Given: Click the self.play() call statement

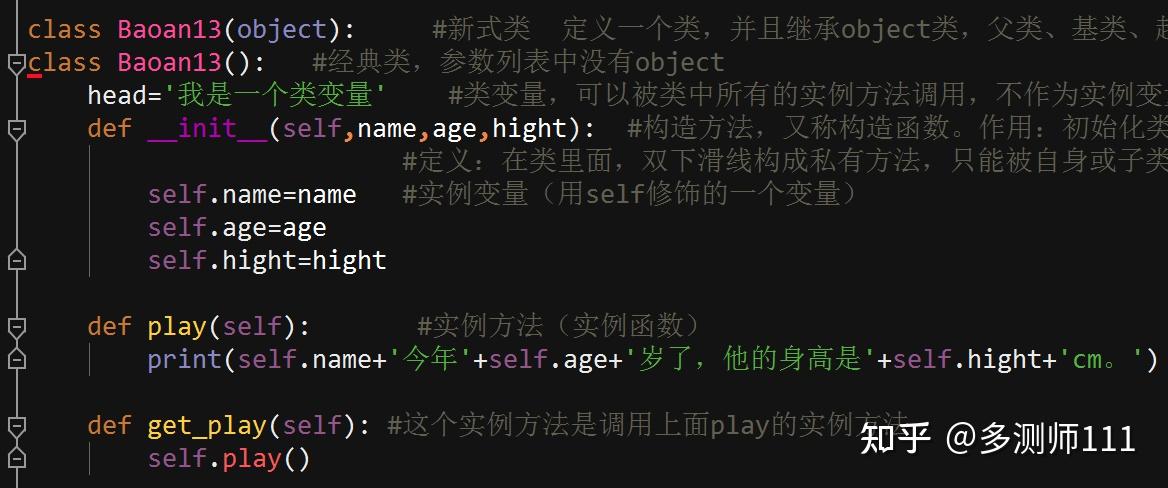Looking at the screenshot, I should click(229, 459).
